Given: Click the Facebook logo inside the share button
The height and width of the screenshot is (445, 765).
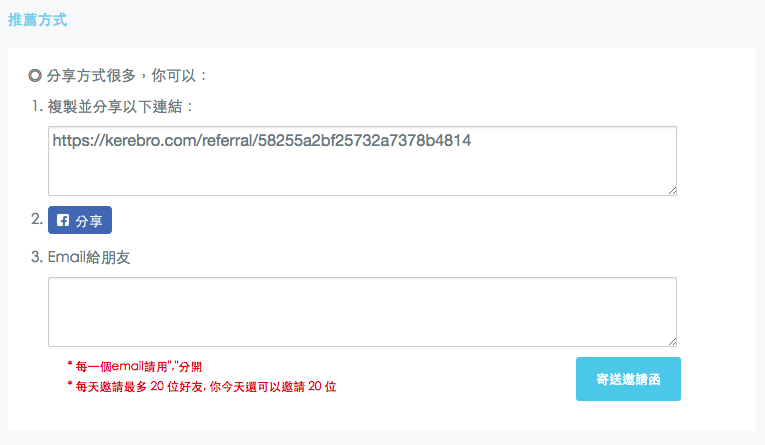Looking at the screenshot, I should point(63,221).
